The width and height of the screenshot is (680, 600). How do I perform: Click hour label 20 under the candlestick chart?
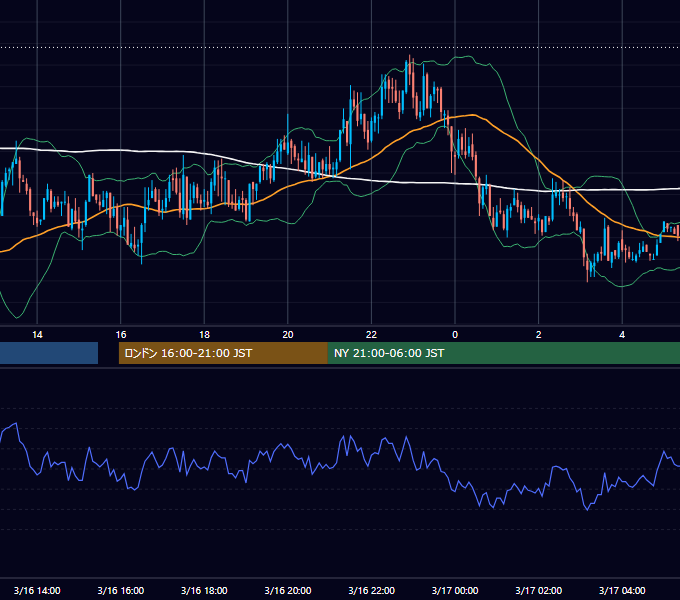[288, 335]
